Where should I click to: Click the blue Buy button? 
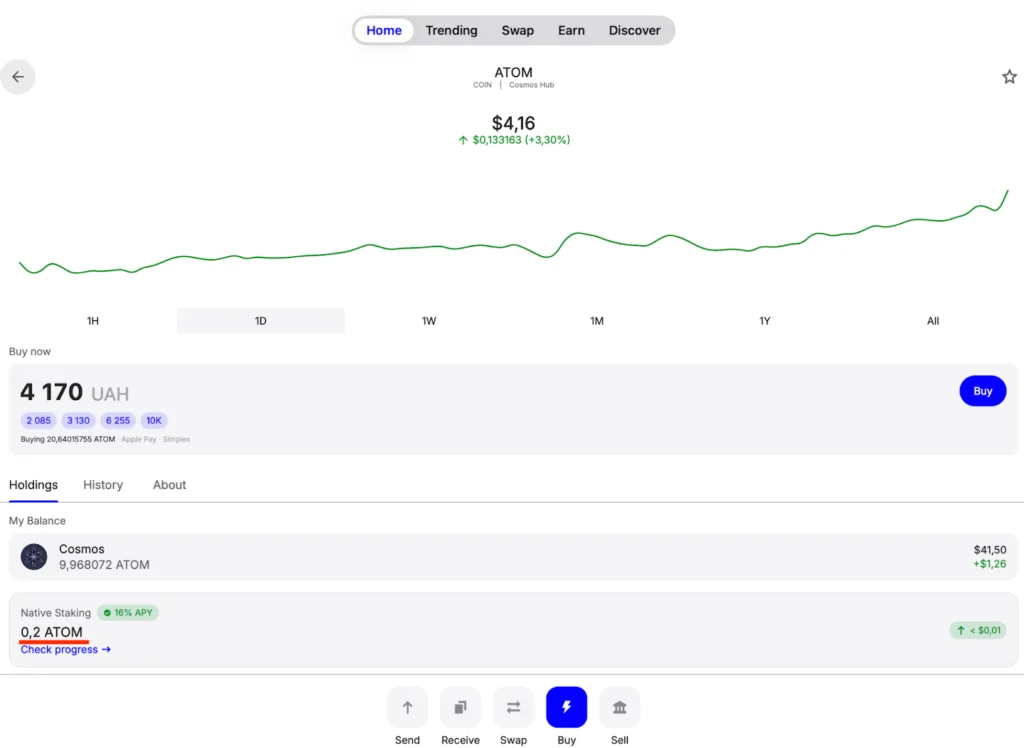point(982,391)
